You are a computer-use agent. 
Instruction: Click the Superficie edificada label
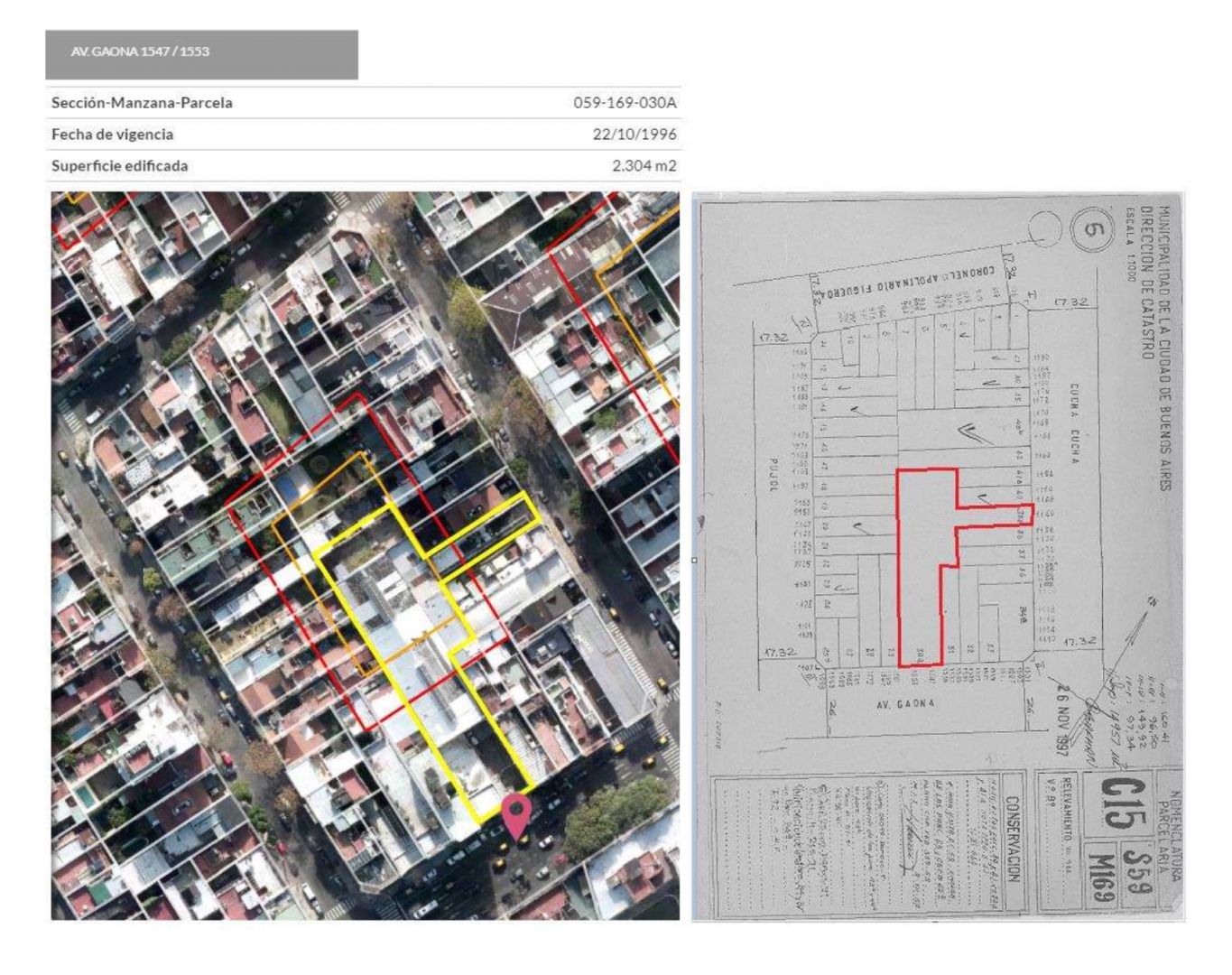[x=119, y=166]
